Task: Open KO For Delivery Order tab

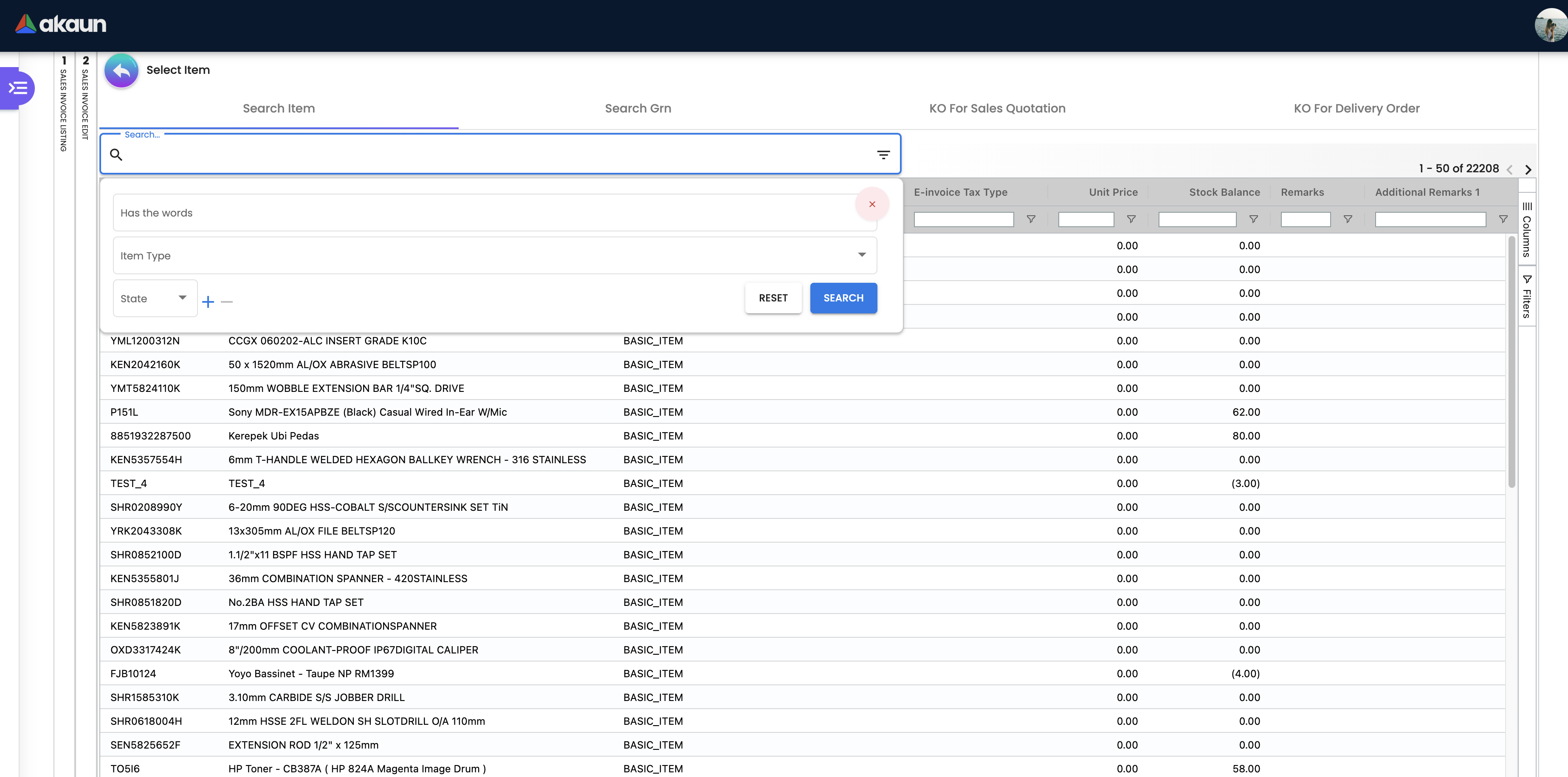Action: [1356, 108]
